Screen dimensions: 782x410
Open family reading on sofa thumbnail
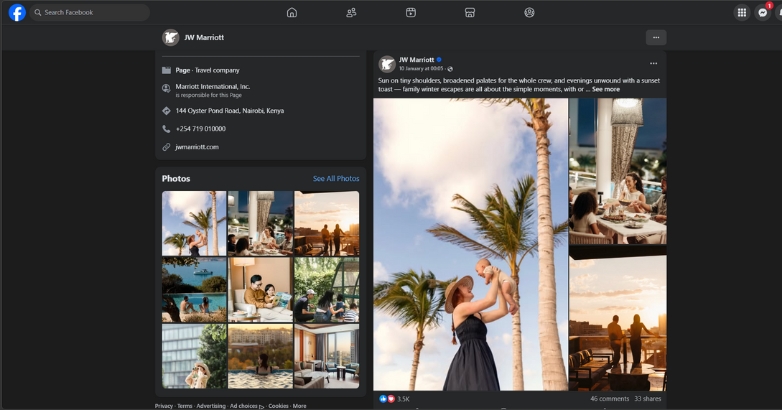[x=260, y=290]
